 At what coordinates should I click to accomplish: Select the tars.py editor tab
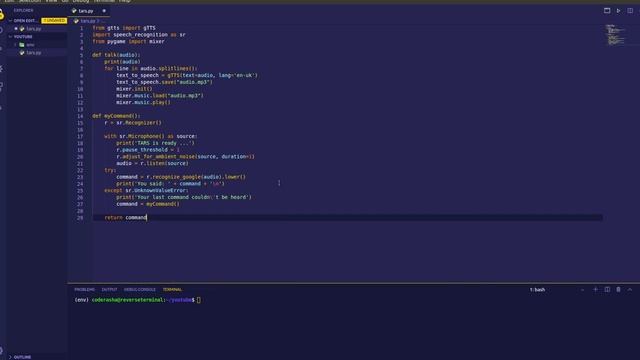(x=89, y=11)
